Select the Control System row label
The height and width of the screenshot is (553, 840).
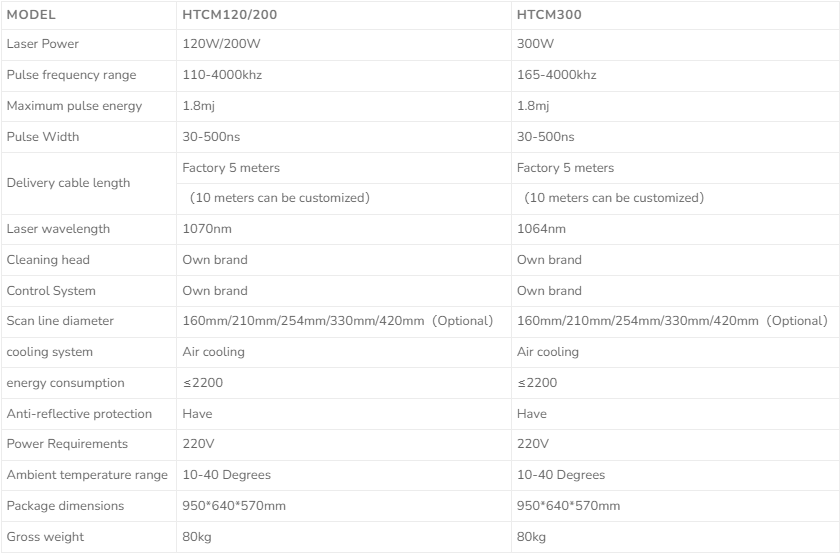click(51, 291)
